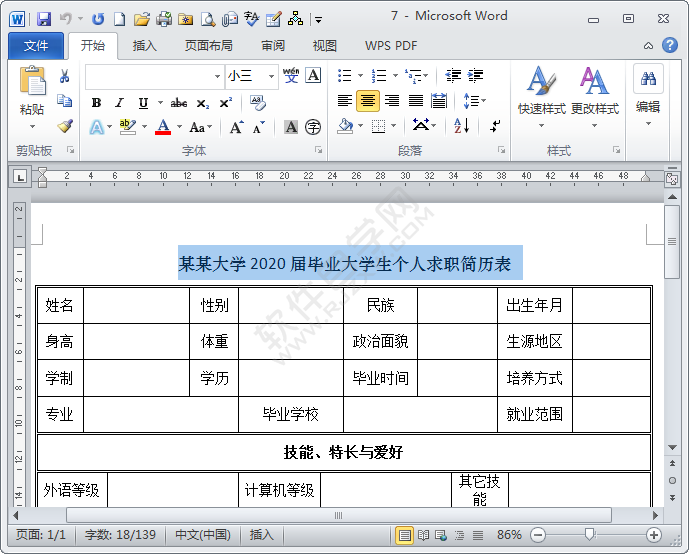Open the Font dialog launcher
689x554 pixels.
click(319, 150)
